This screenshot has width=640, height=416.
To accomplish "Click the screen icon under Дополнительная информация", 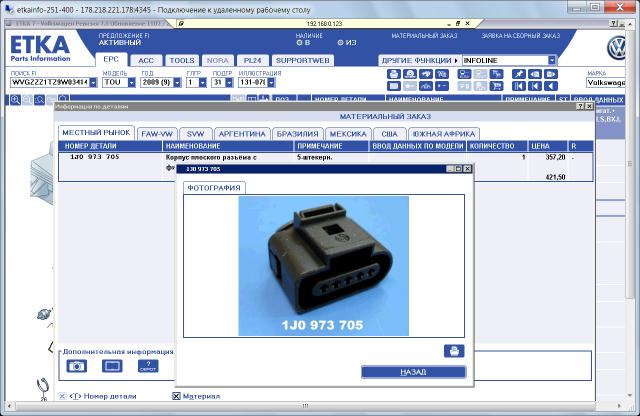I will pos(112,366).
